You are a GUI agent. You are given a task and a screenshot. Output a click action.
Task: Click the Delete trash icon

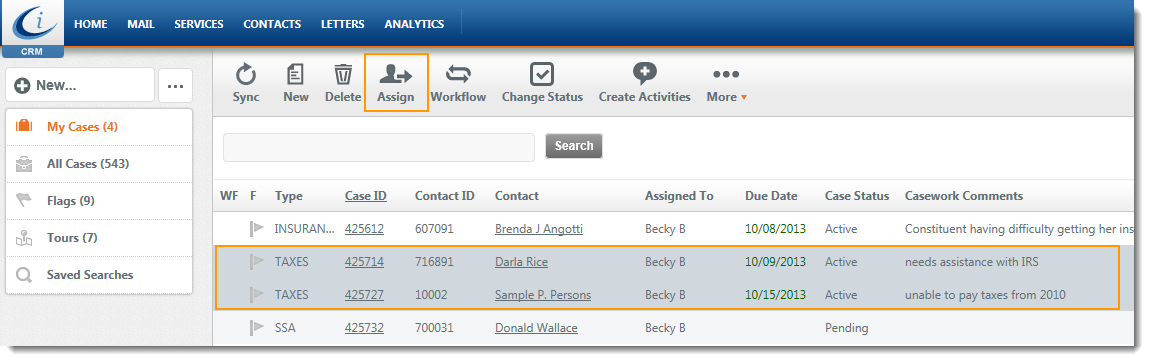click(343, 75)
